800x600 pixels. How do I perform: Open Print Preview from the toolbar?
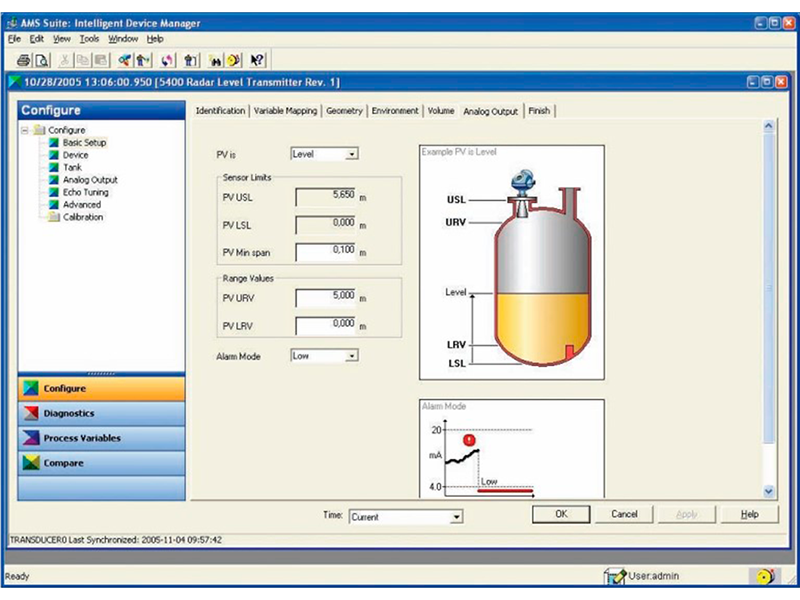coord(42,61)
